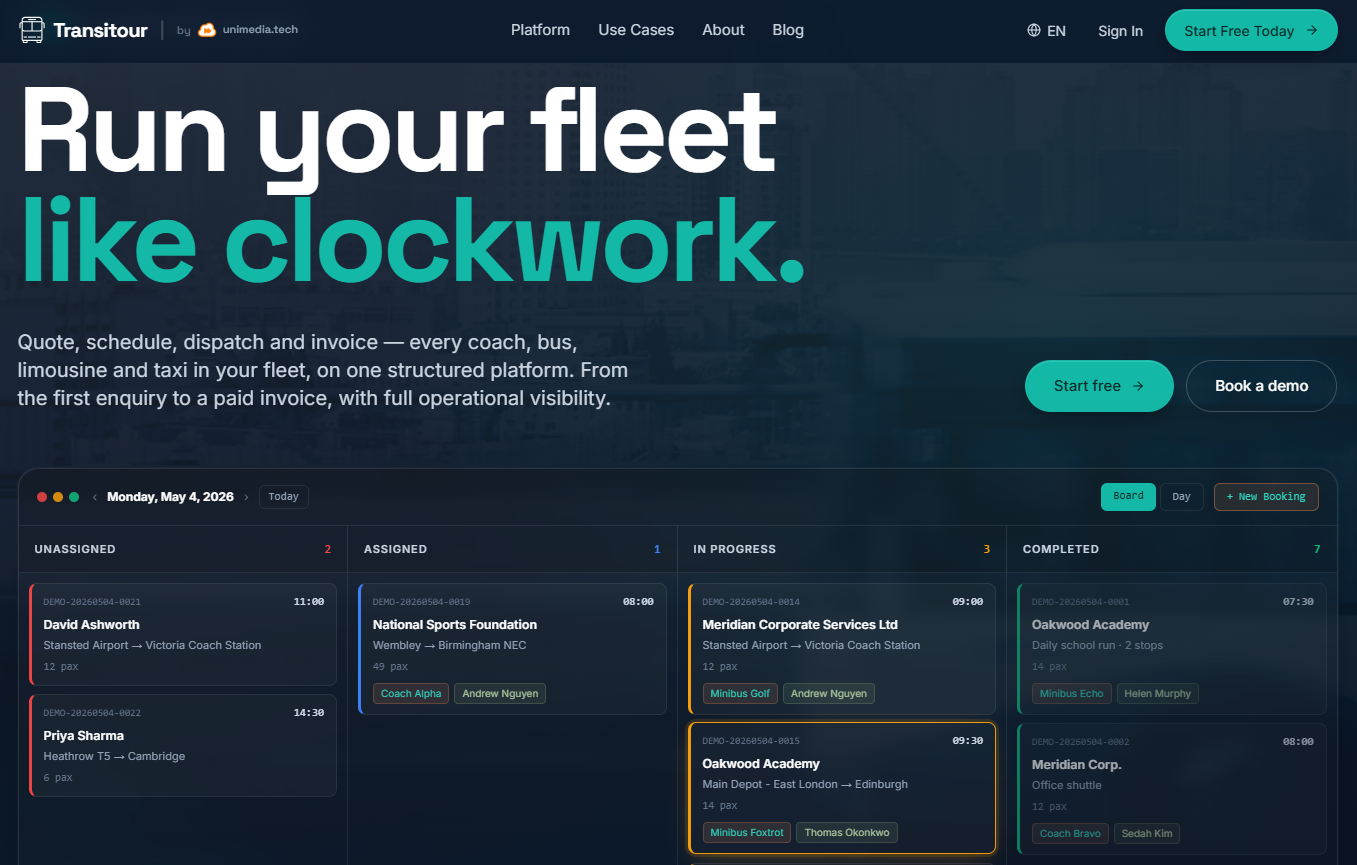
Task: Click the Helen Murphy driver tag
Action: click(1158, 694)
